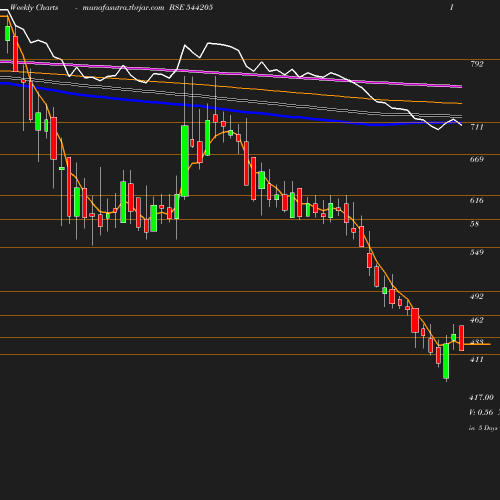Click the 616 price level label
The image size is (500, 500).
click(477, 200)
